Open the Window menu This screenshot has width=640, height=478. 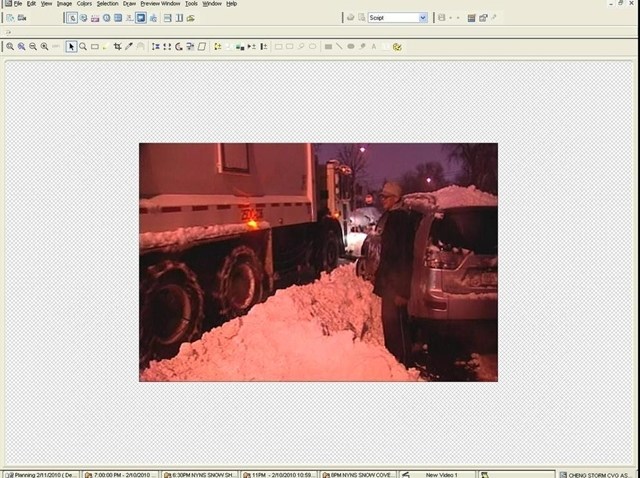tap(212, 4)
